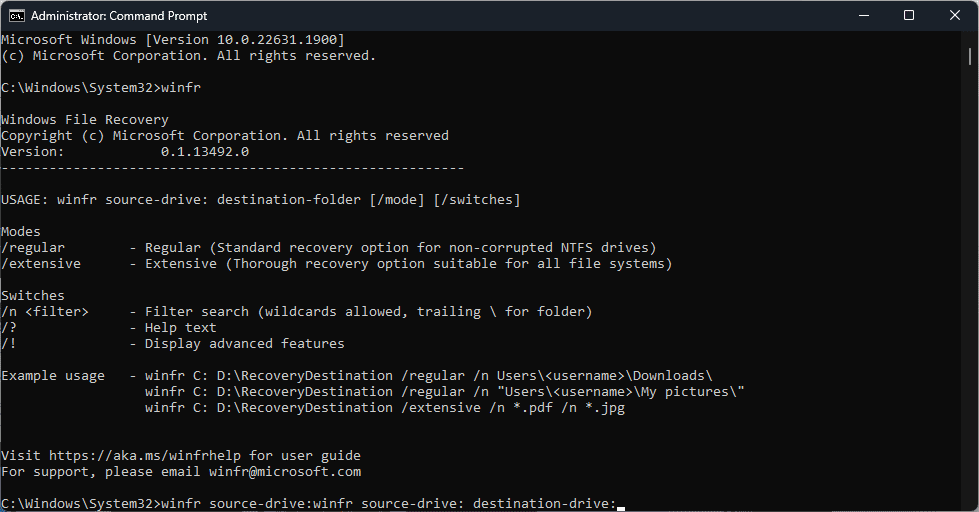Click the winfr@microsoft.com email address
Viewport: 979px width, 512px height.
point(285,472)
